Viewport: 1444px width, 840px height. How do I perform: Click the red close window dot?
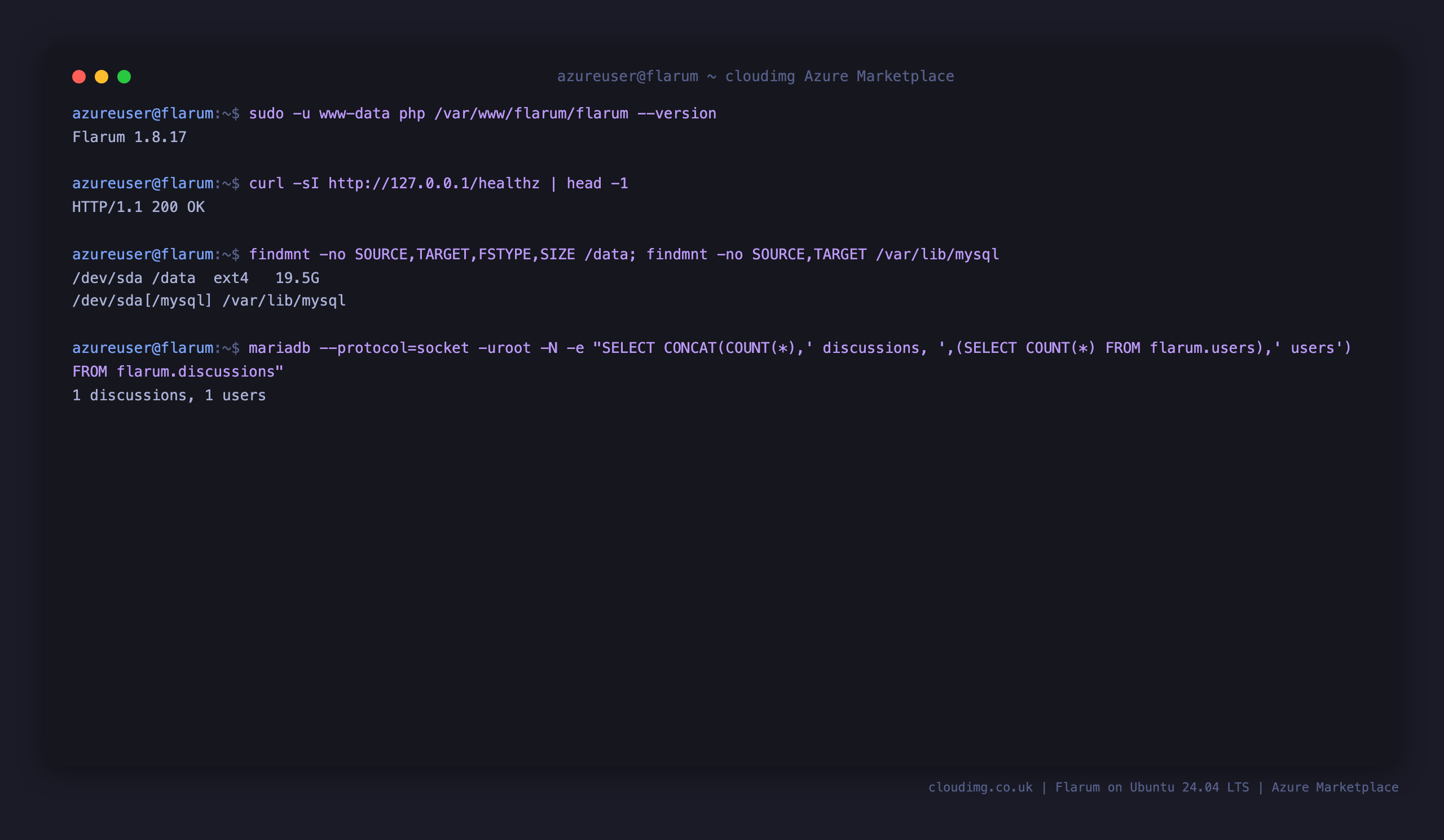[x=79, y=77]
